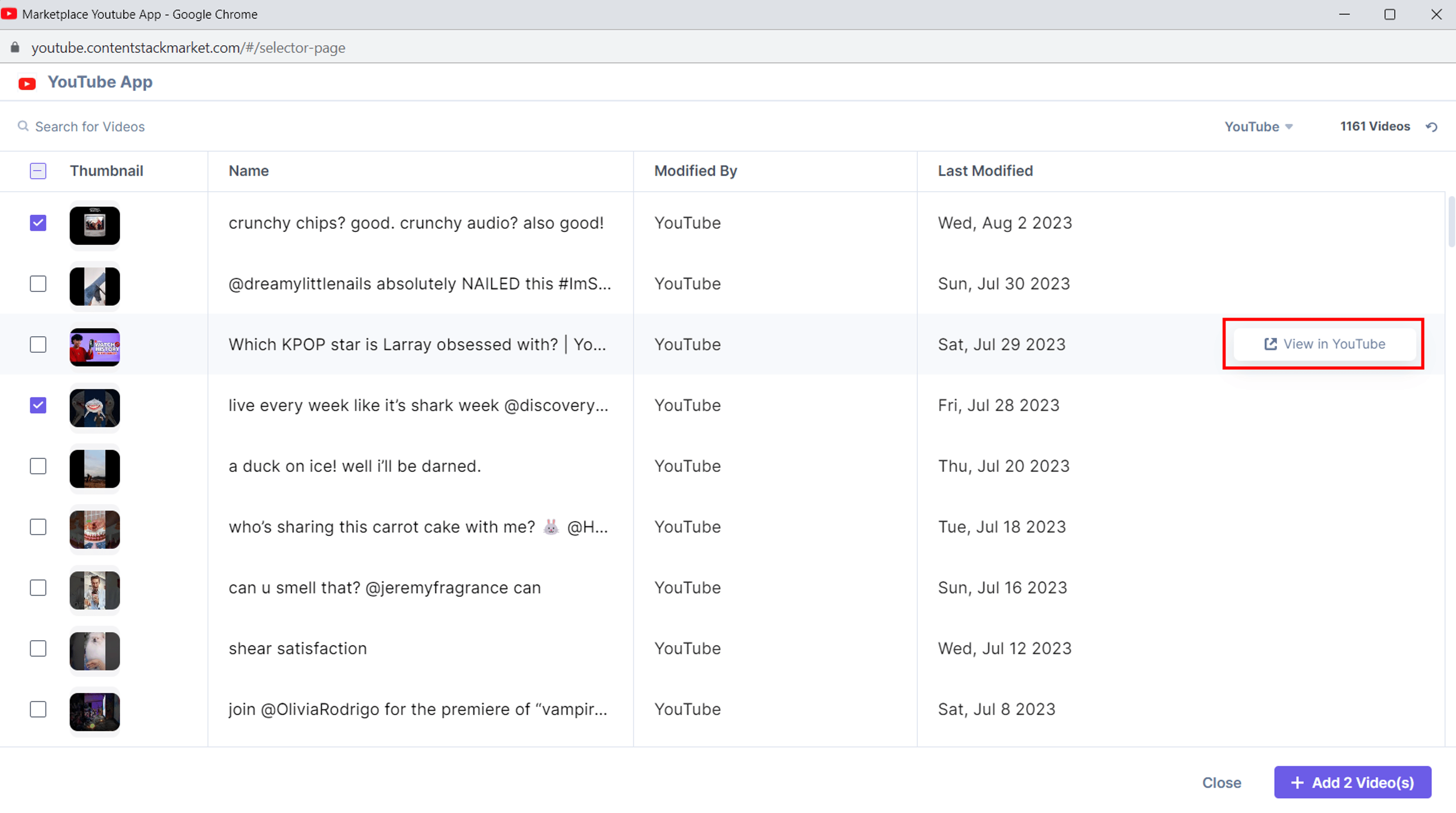Check the jeremyfragrance video checkbox
Viewport: 1456px width, 813px height.
38,587
